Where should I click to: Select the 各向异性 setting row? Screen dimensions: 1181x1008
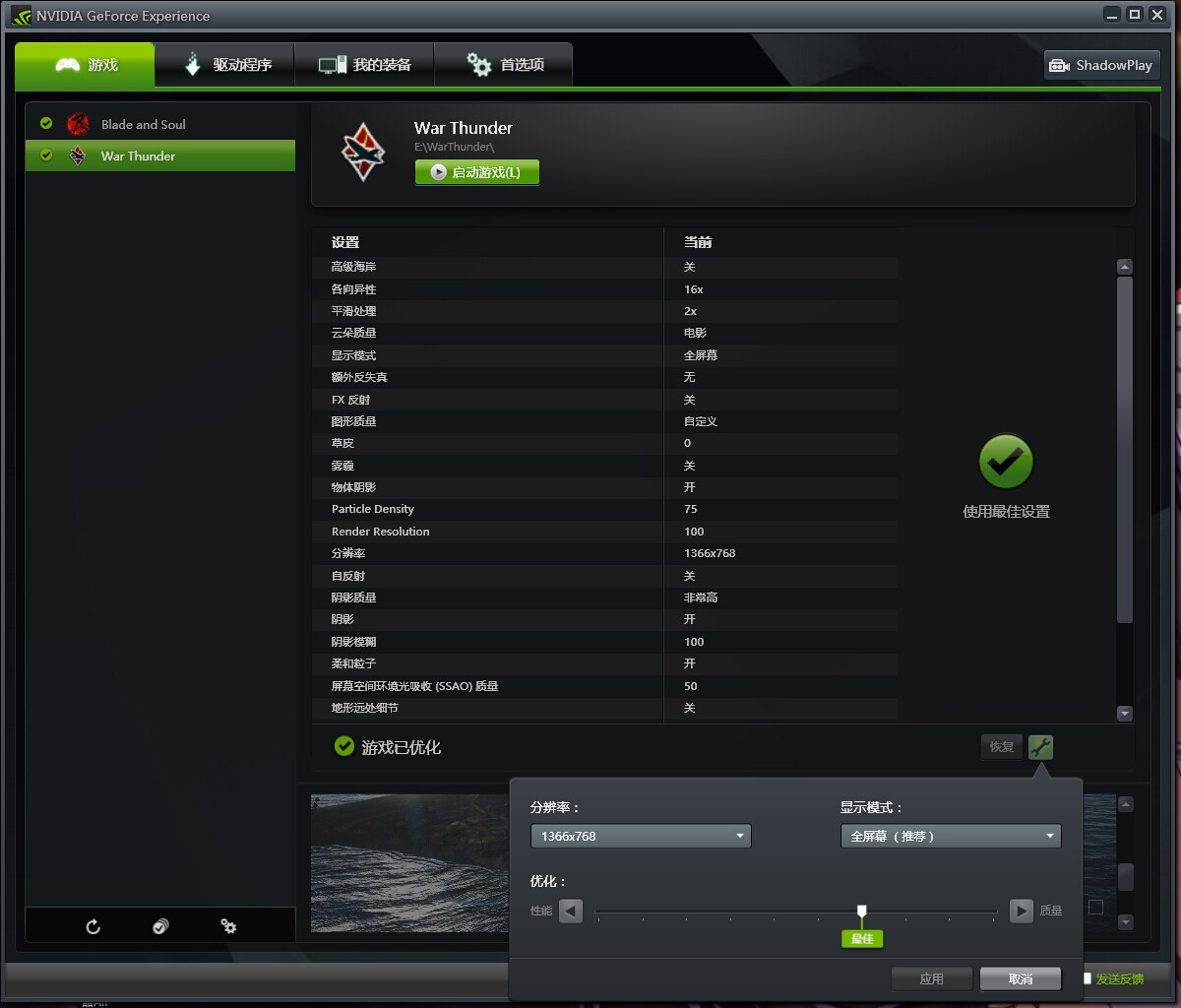pyautogui.click(x=604, y=289)
